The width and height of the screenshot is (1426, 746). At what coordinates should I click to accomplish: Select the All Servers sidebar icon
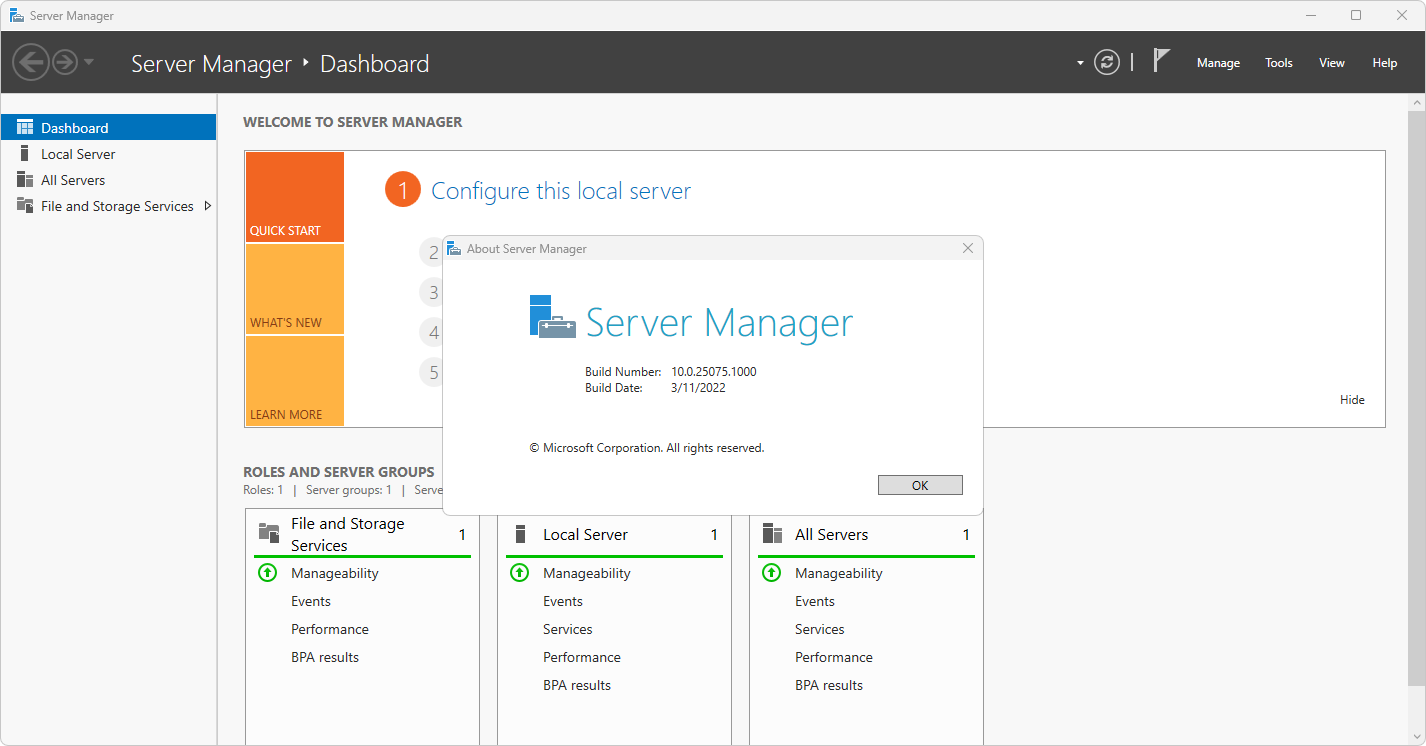click(x=26, y=179)
